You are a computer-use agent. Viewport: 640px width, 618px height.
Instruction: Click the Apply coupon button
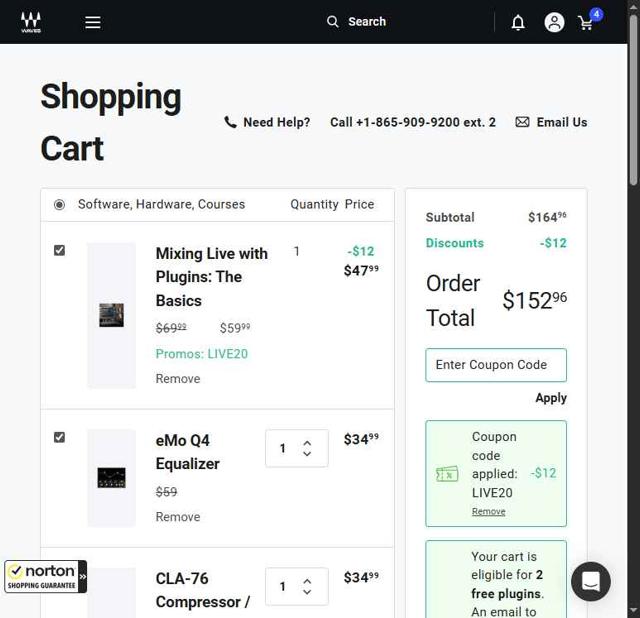pos(551,398)
